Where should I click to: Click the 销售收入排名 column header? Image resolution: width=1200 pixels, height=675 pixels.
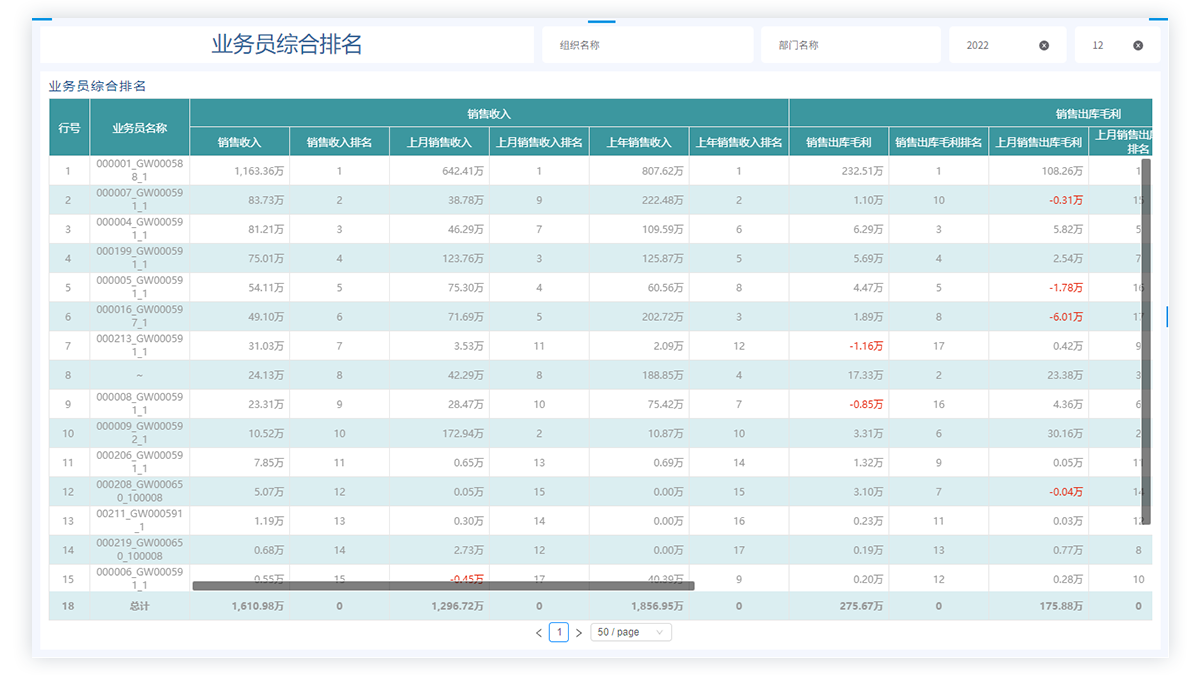coord(339,143)
